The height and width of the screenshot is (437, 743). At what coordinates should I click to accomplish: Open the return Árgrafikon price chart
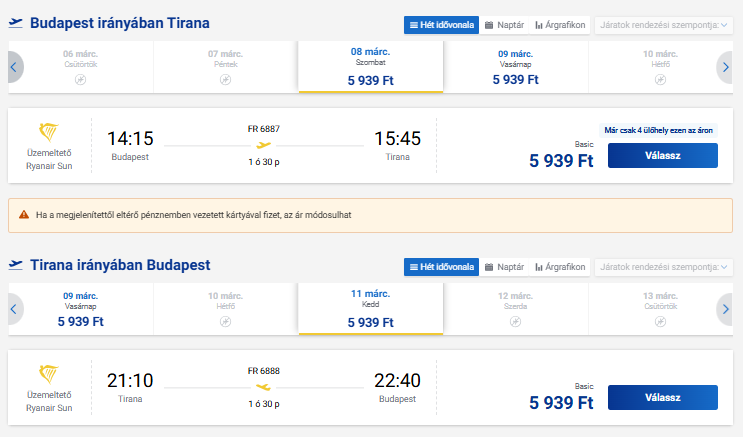(560, 267)
